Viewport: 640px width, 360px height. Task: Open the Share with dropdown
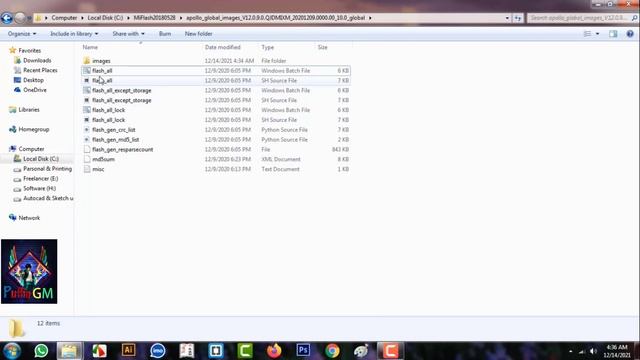(x=129, y=34)
